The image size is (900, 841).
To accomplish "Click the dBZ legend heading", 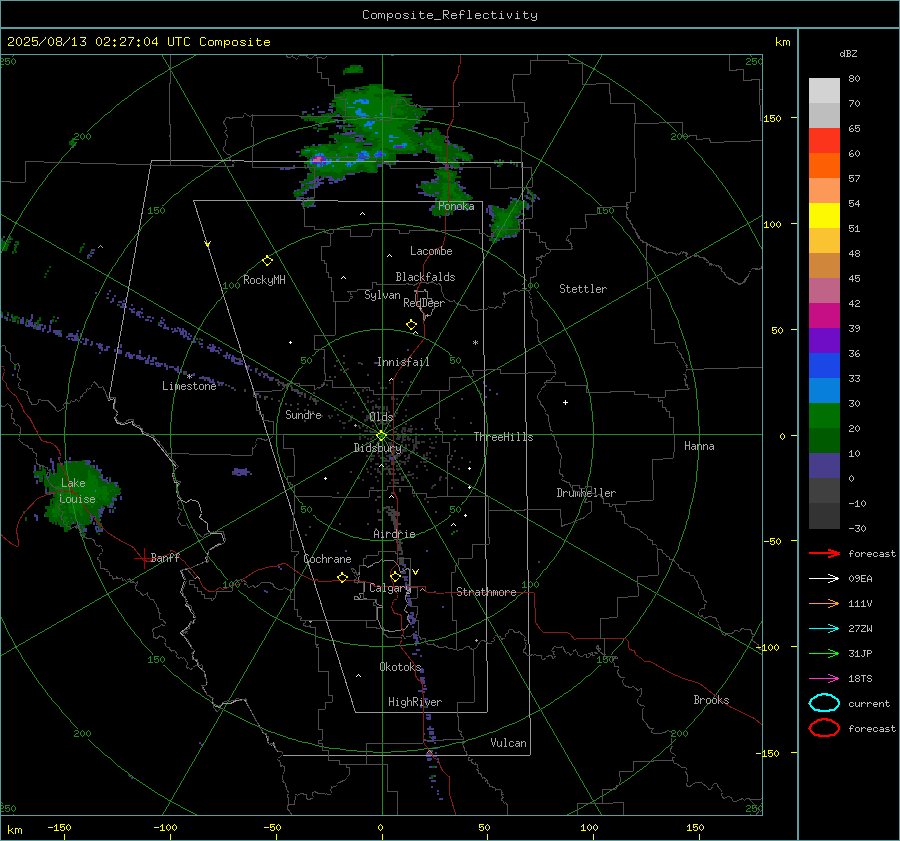I will 848,54.
